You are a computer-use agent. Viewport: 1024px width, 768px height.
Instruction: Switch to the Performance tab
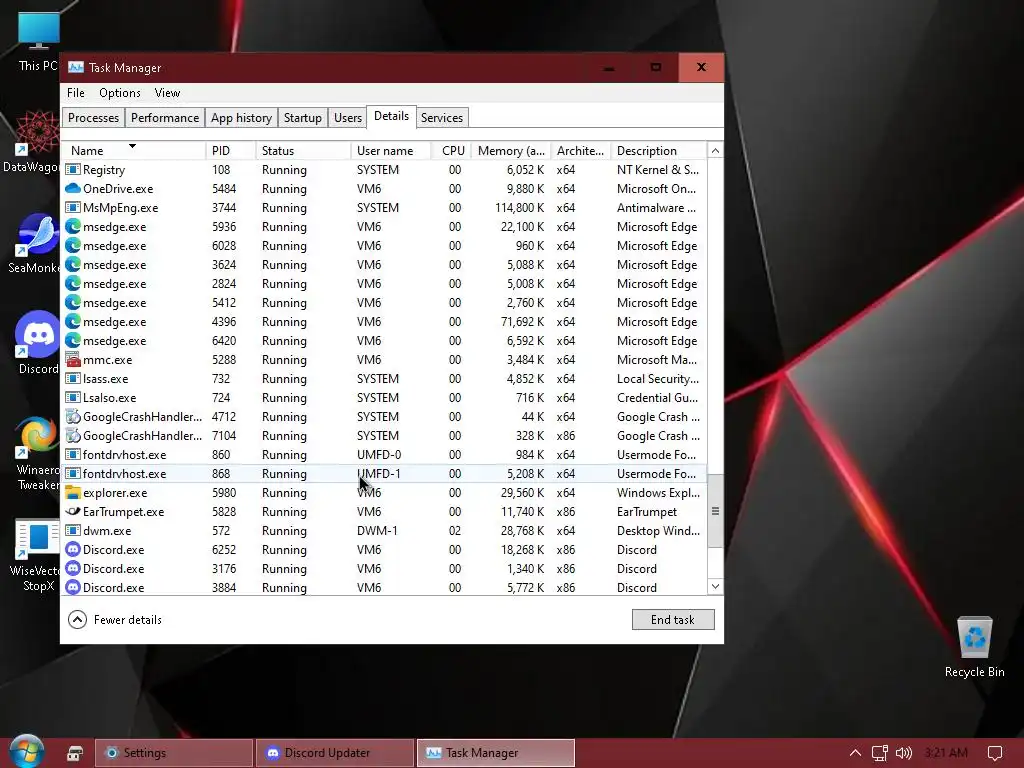[165, 118]
